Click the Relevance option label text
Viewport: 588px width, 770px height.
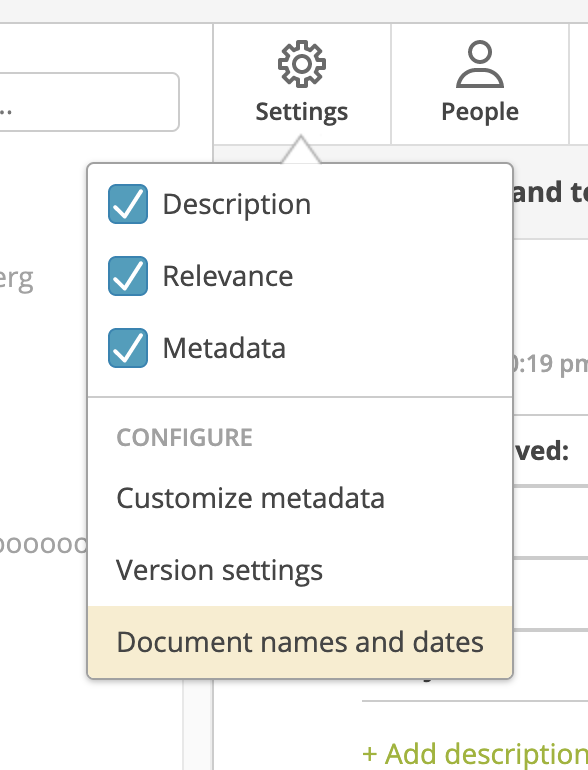pos(228,276)
